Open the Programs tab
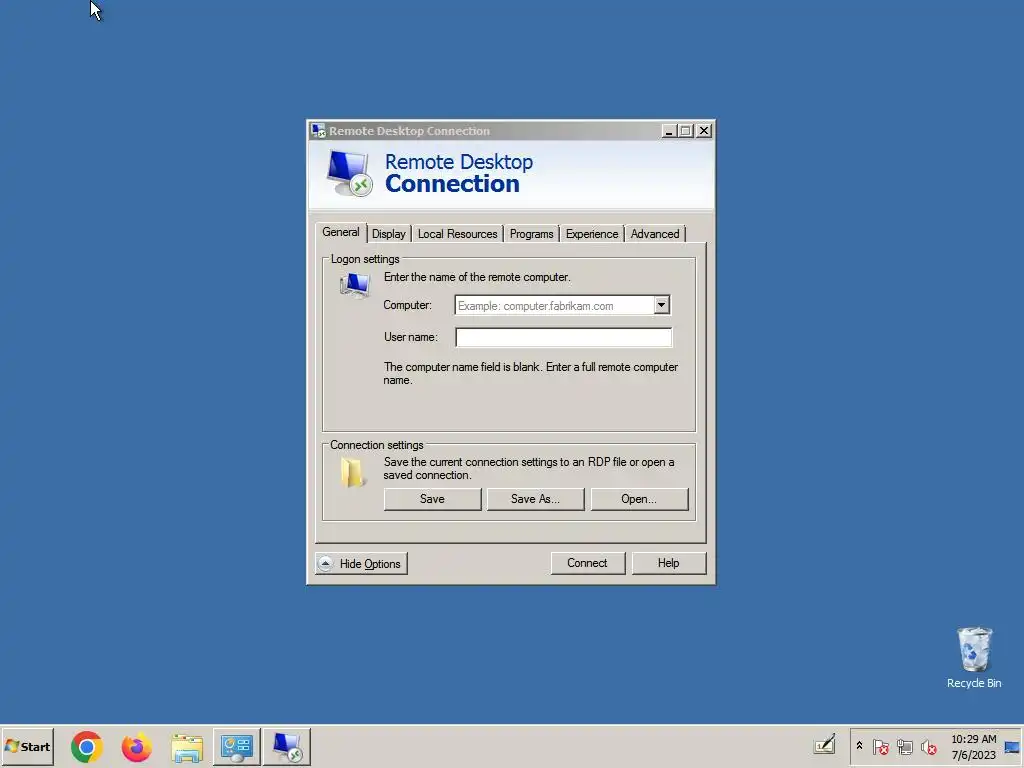1024x768 pixels. tap(531, 234)
